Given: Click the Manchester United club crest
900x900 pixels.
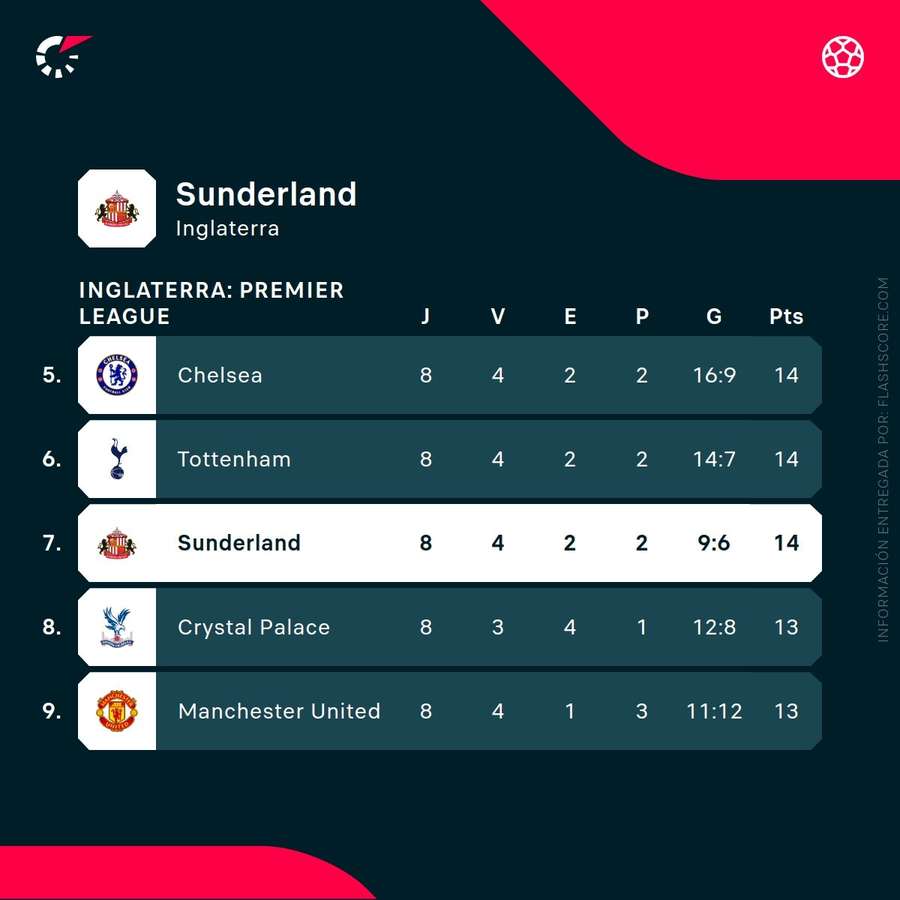Looking at the screenshot, I should (x=117, y=711).
